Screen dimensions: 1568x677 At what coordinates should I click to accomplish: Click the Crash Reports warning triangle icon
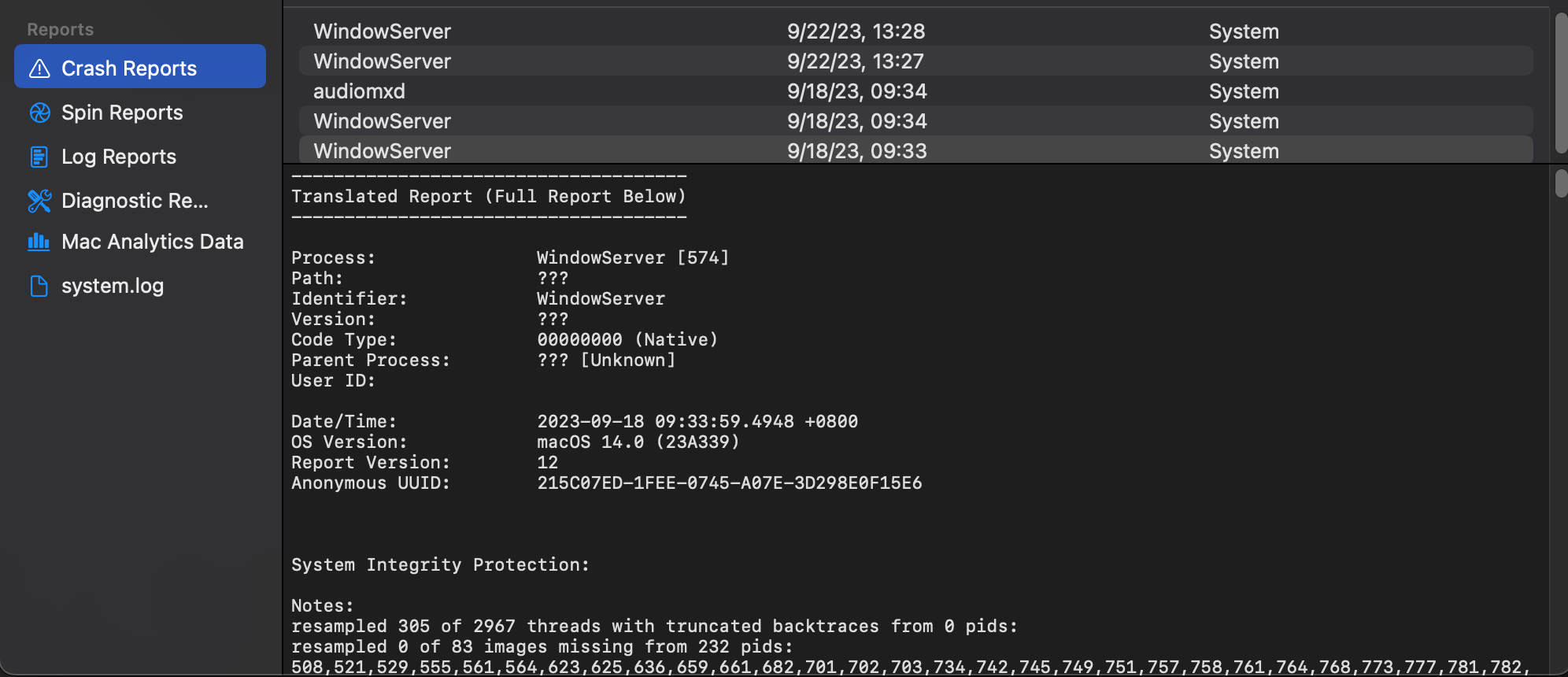(39, 68)
